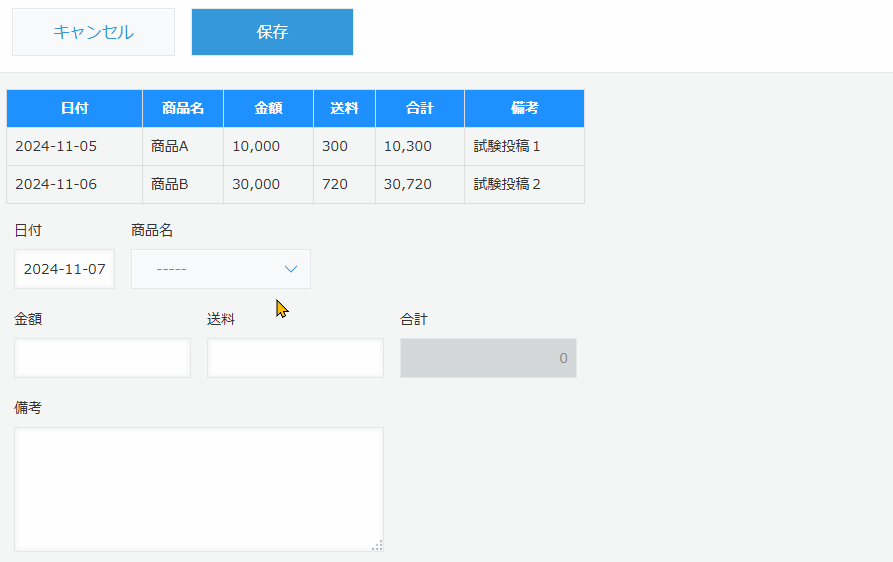Click the 商品名 table column header
Screen dimensions: 893x562
point(183,108)
